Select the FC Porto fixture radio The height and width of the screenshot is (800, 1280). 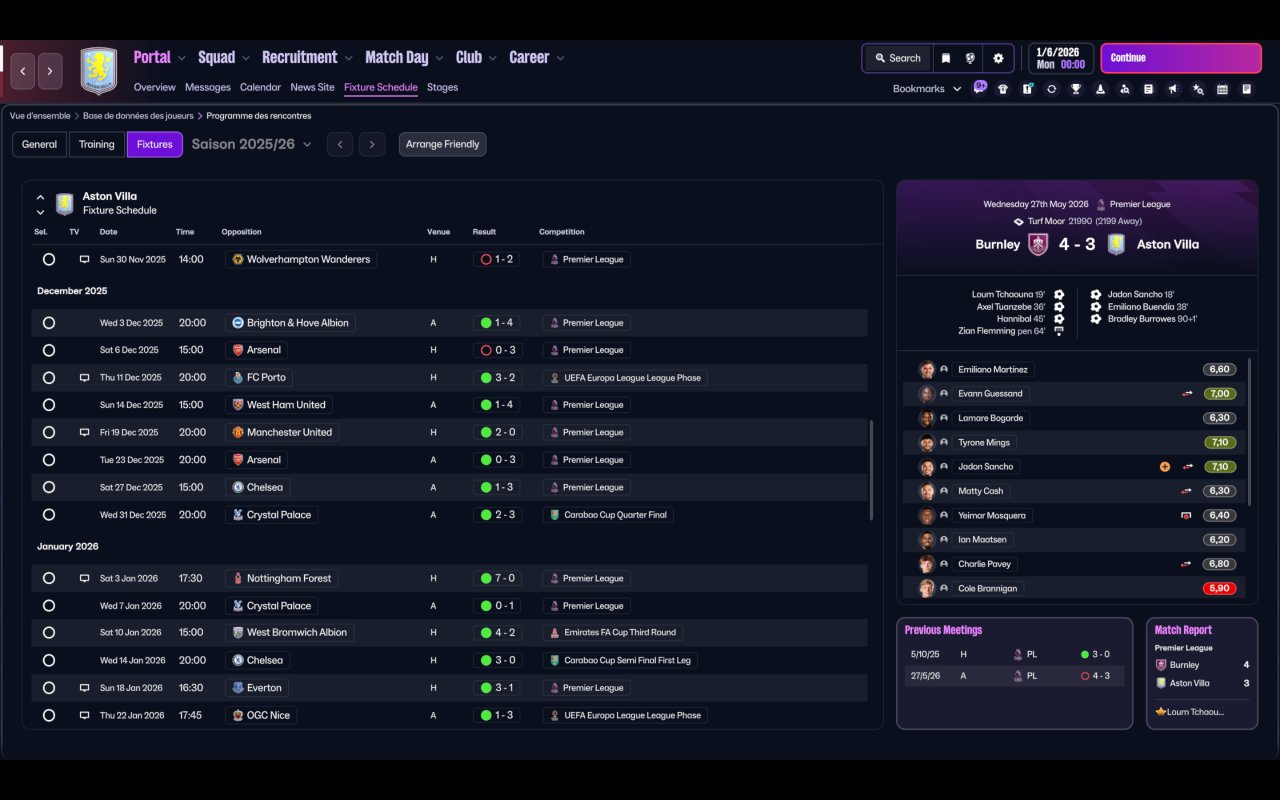click(48, 378)
